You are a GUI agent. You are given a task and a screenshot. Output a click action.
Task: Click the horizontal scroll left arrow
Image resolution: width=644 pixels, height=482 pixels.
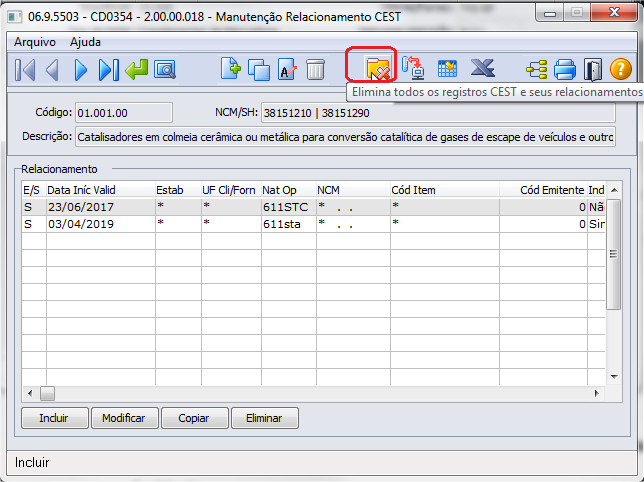tap(30, 393)
